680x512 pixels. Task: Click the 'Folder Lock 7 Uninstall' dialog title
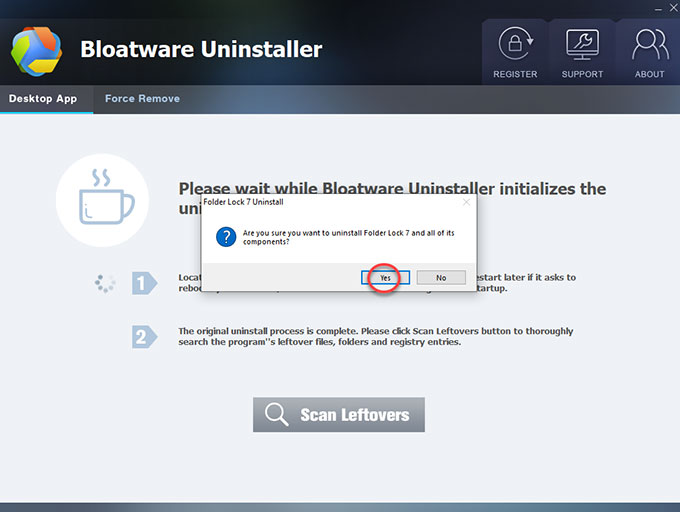[243, 202]
